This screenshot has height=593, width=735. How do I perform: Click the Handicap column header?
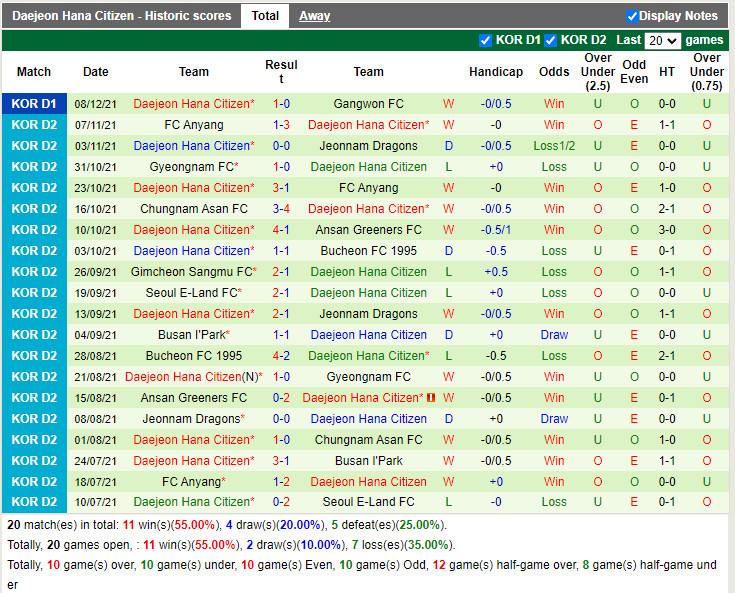(x=495, y=72)
